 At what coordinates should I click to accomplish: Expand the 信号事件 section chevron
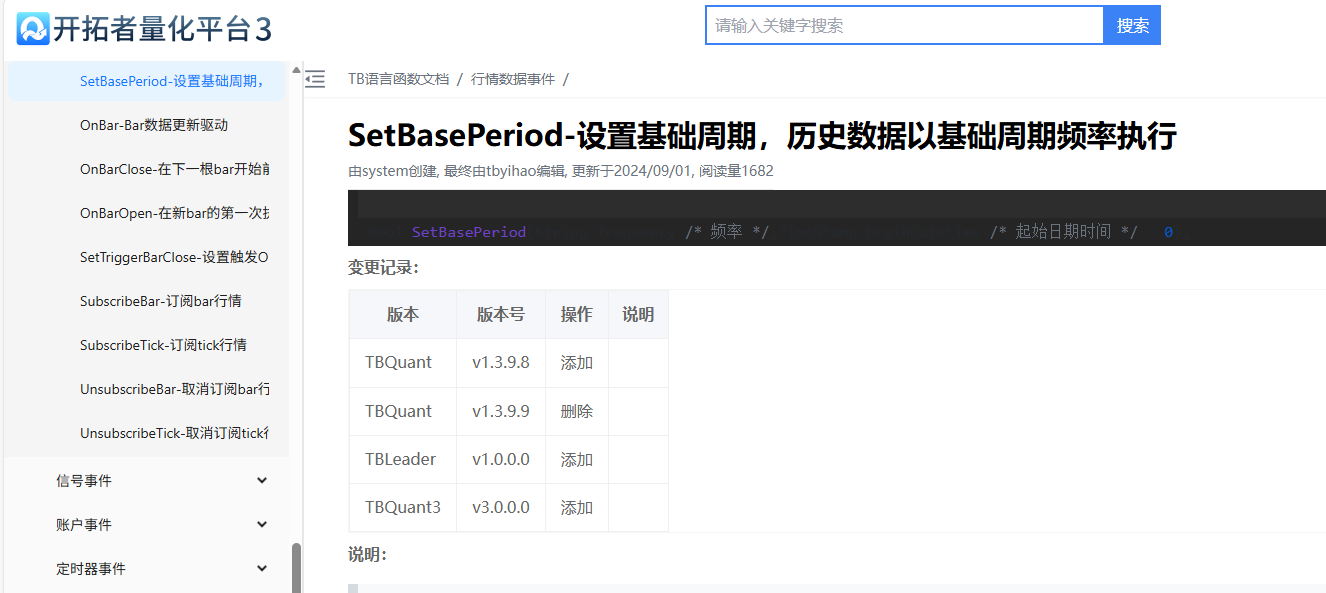262,481
